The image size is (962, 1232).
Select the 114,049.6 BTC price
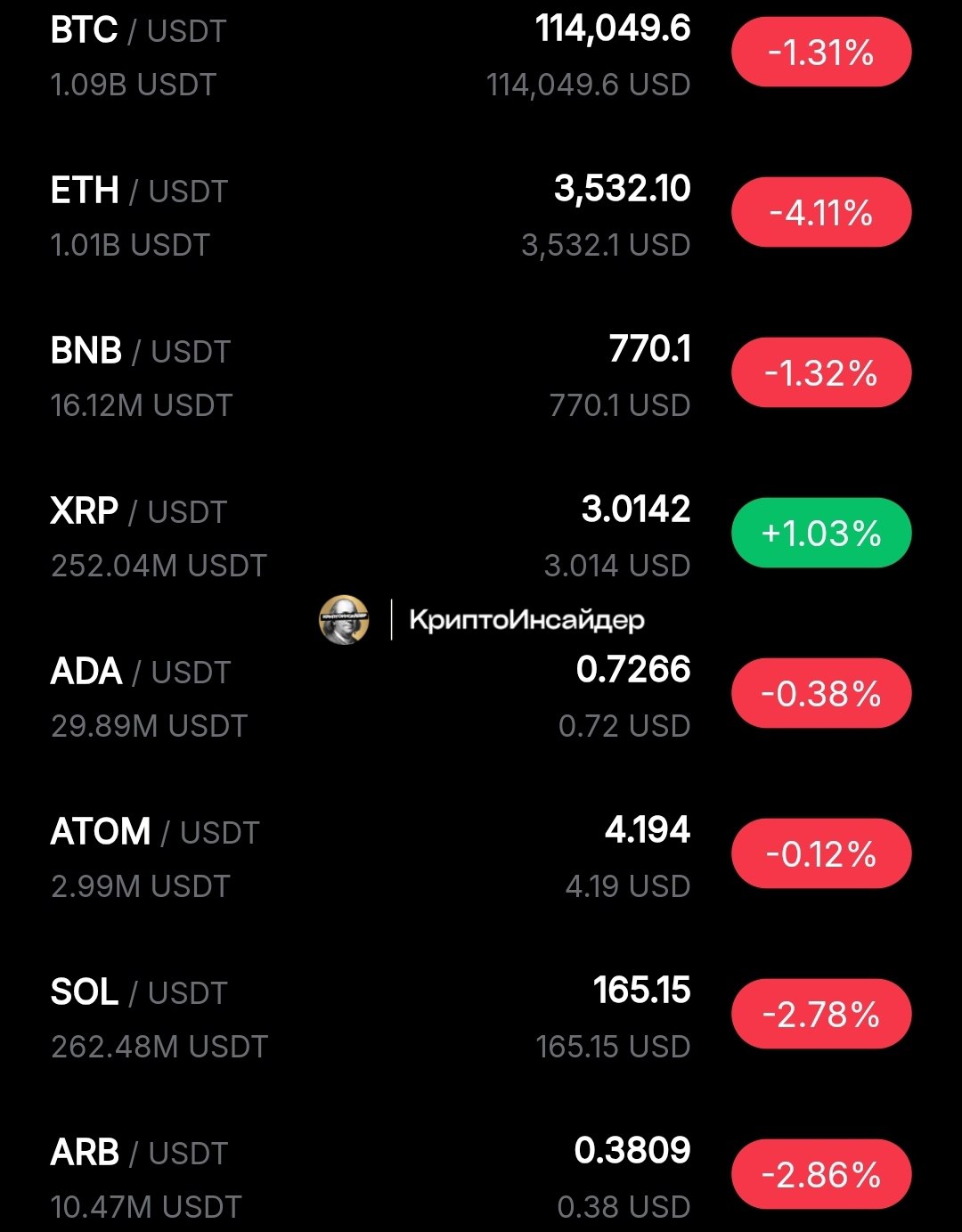click(613, 29)
